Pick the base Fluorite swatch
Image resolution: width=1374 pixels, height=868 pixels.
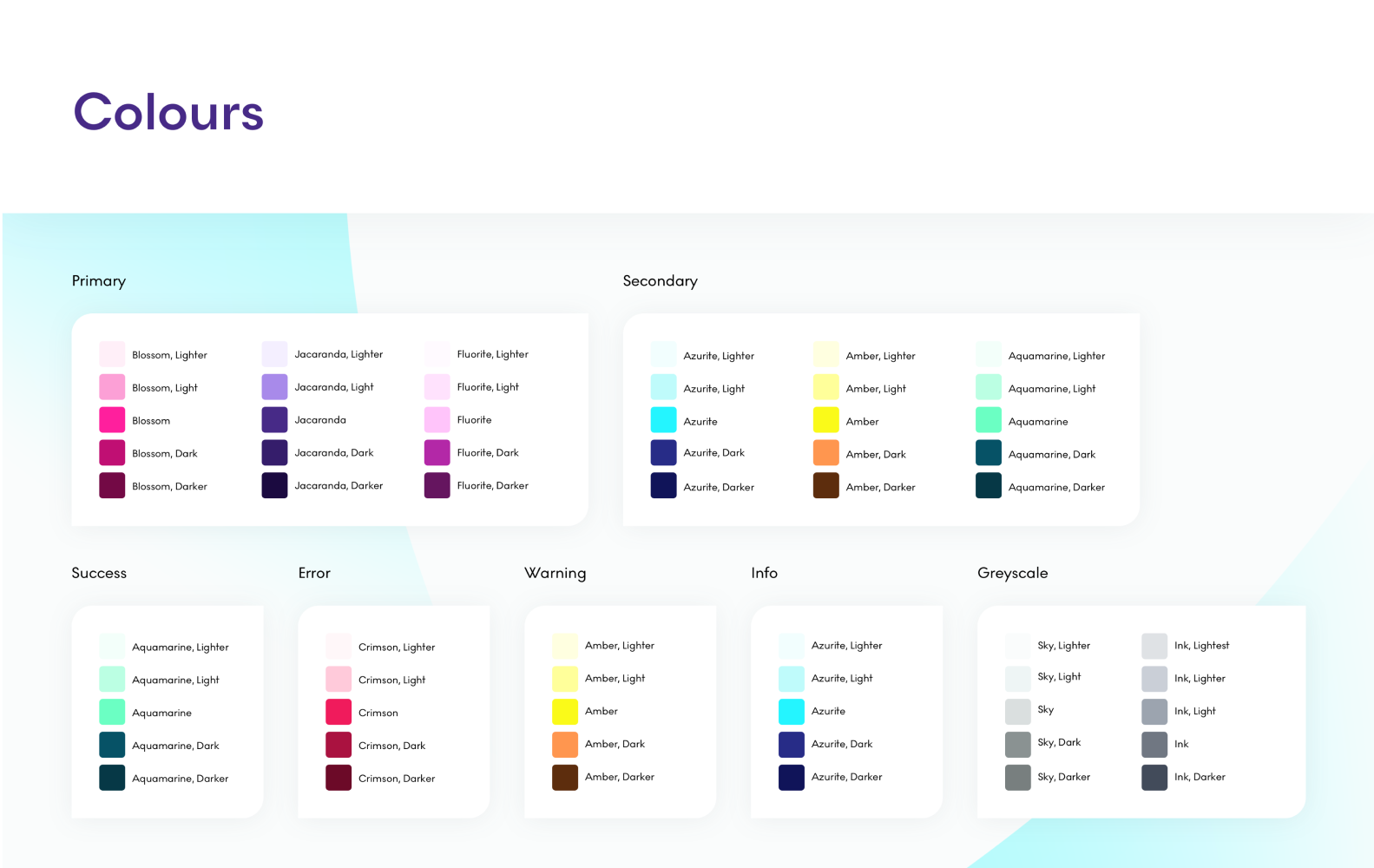[437, 420]
